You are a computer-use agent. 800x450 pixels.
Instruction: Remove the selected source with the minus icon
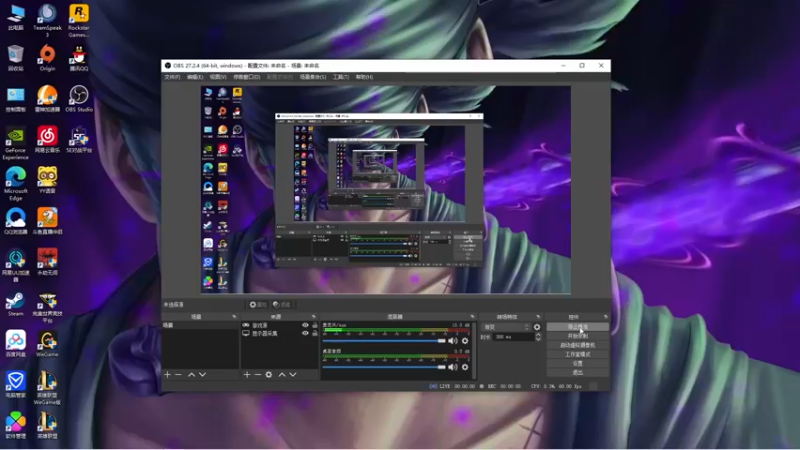point(258,374)
